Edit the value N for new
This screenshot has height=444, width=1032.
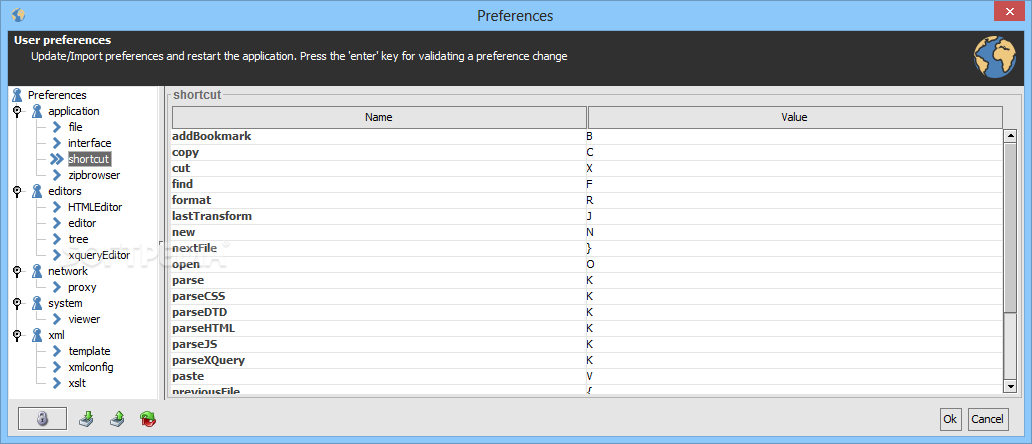click(794, 233)
